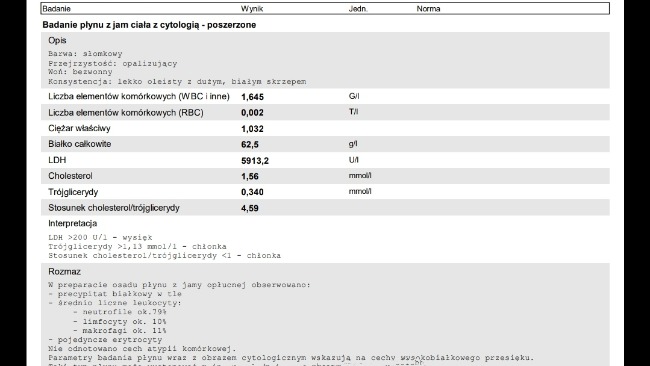Screen dimensions: 650x366
Task: Click the RBC value 0,002
Action: pyautogui.click(x=252, y=113)
